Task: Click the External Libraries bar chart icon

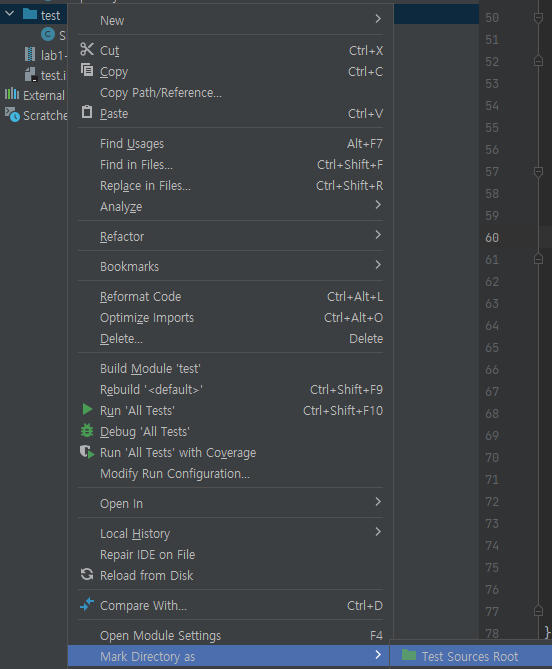Action: 12,93
